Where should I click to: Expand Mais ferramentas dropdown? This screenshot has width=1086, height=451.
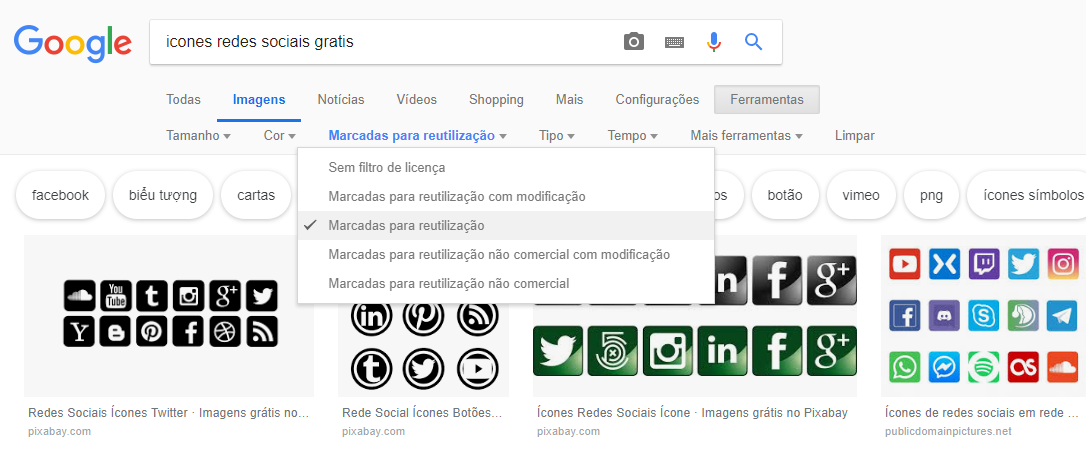click(x=747, y=136)
